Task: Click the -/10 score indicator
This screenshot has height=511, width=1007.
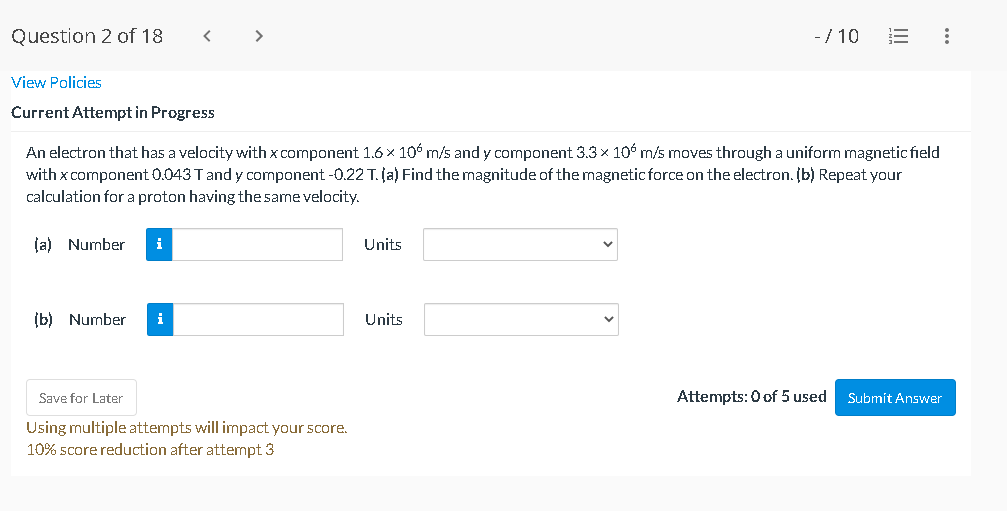Action: pyautogui.click(x=836, y=36)
